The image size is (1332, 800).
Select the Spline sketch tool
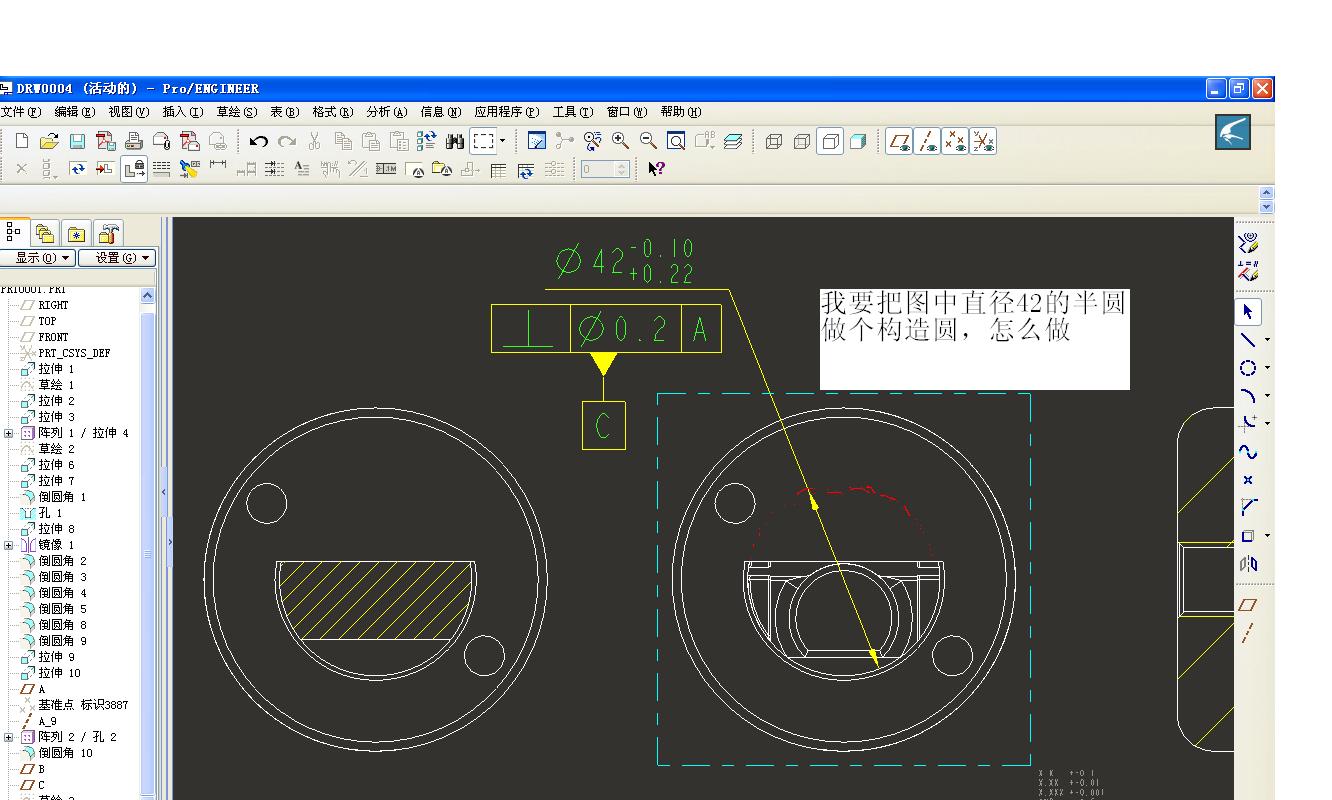click(x=1247, y=452)
